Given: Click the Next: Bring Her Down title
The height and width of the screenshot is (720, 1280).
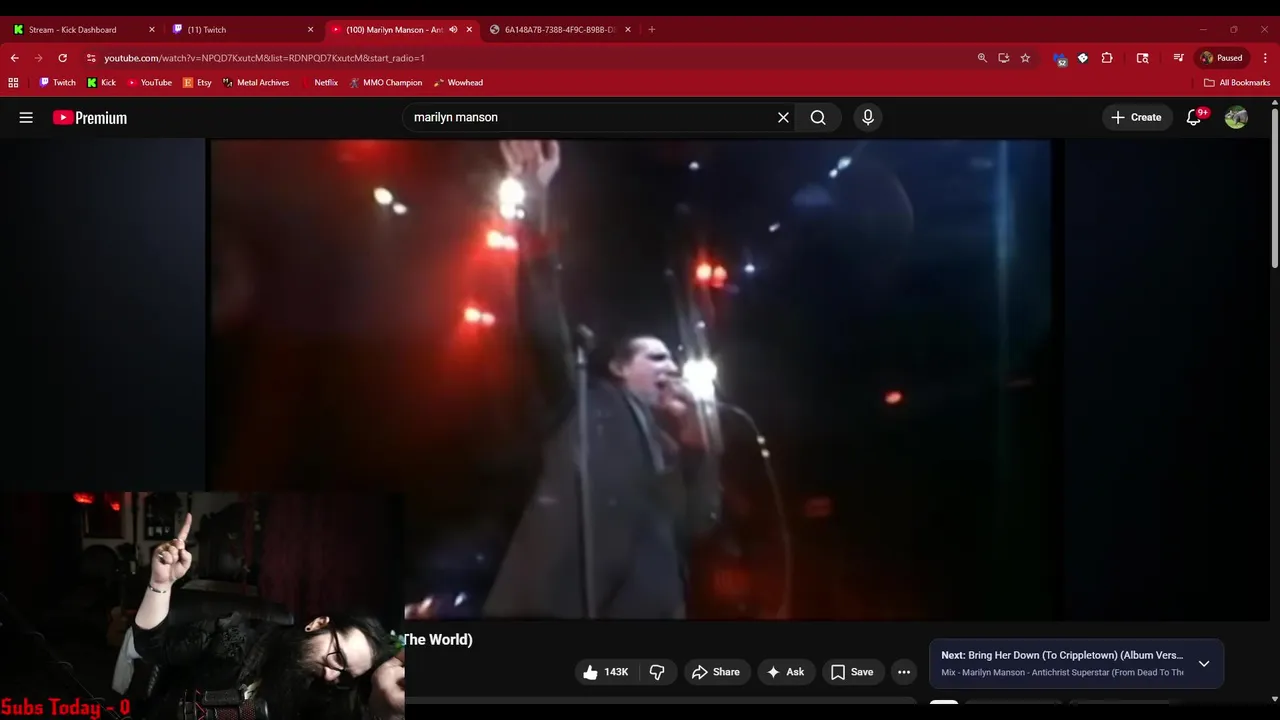Looking at the screenshot, I should coord(1062,655).
